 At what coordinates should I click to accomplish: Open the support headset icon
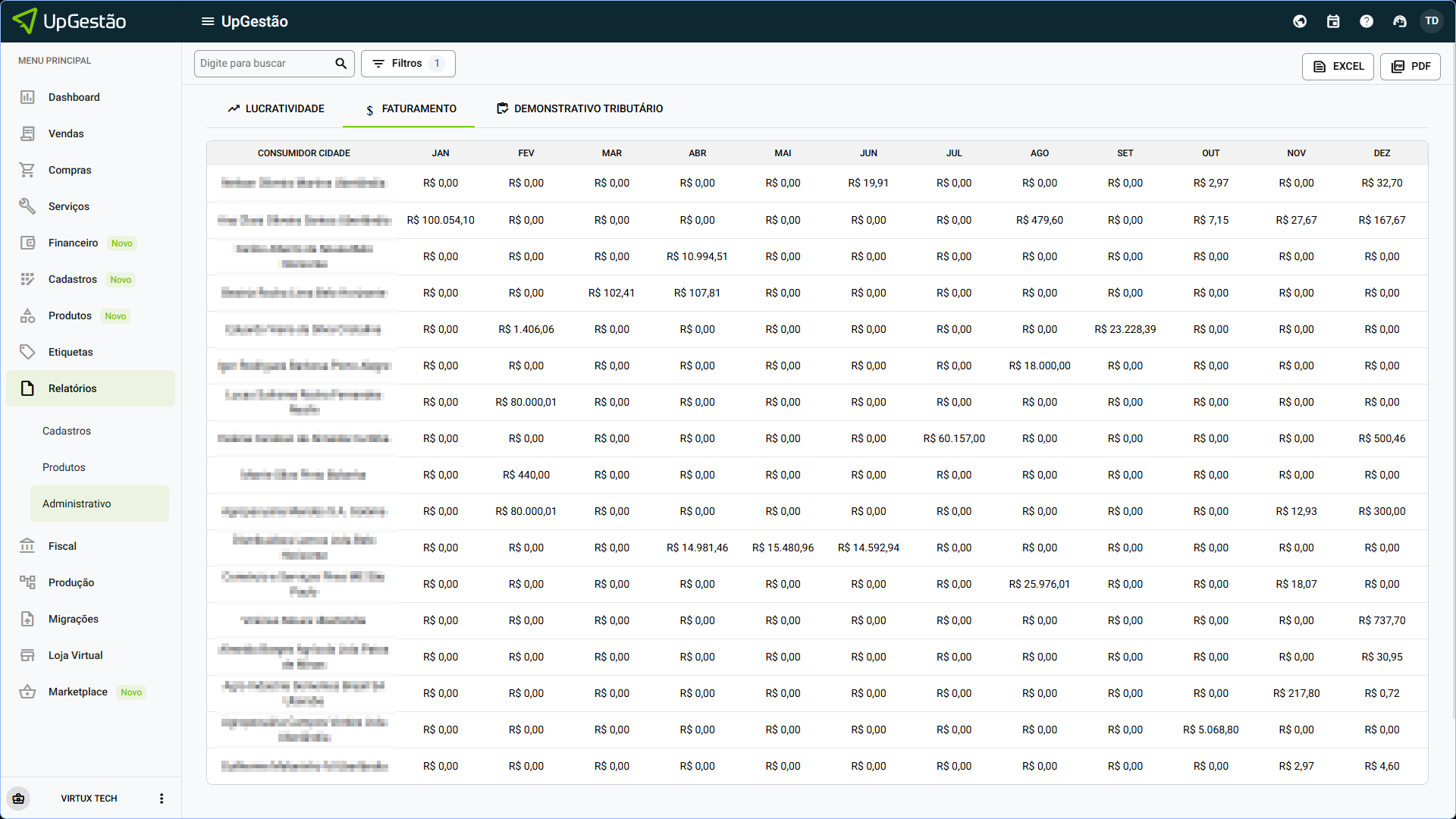point(1400,21)
